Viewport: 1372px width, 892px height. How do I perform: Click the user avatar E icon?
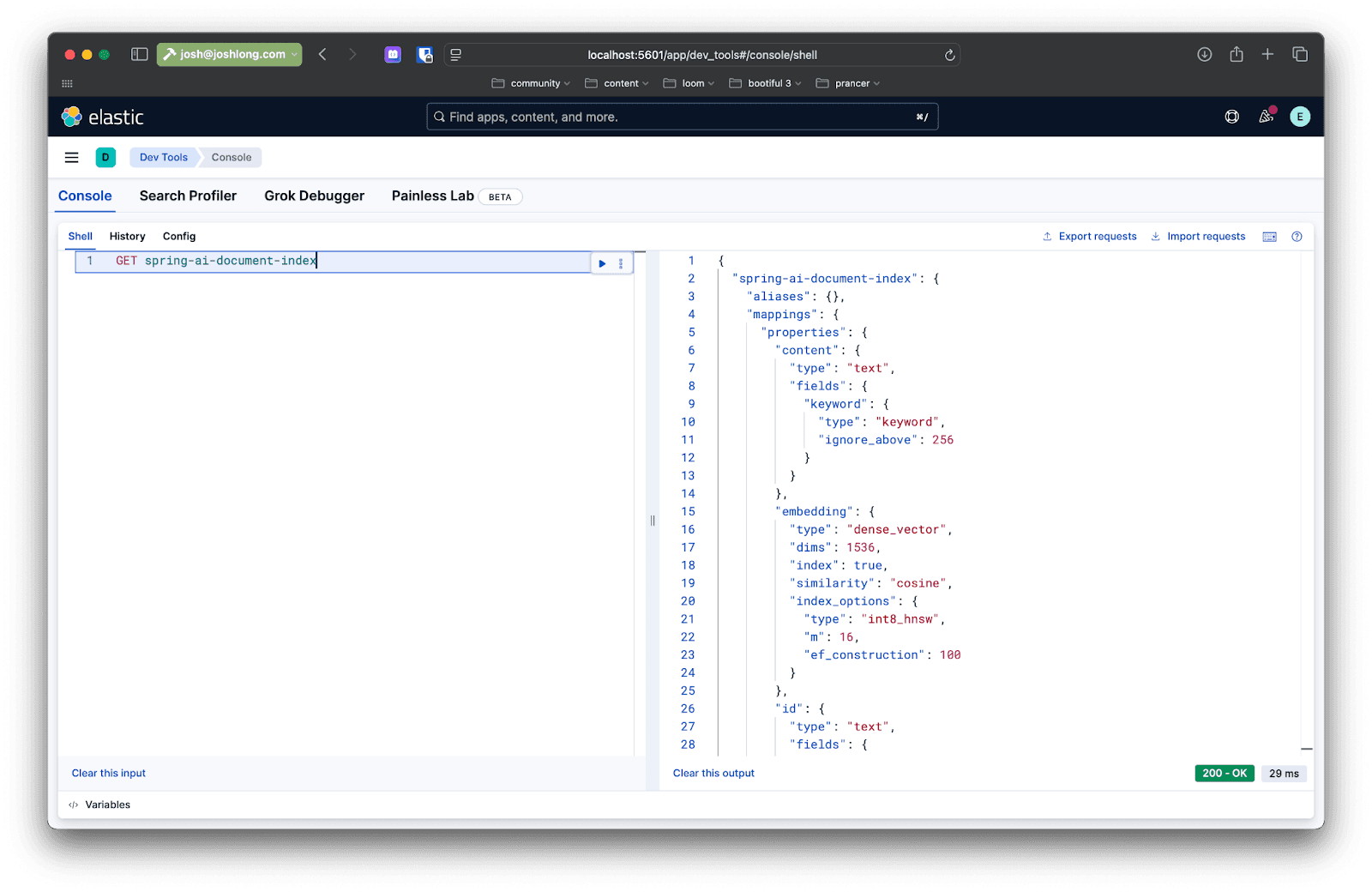point(1300,117)
